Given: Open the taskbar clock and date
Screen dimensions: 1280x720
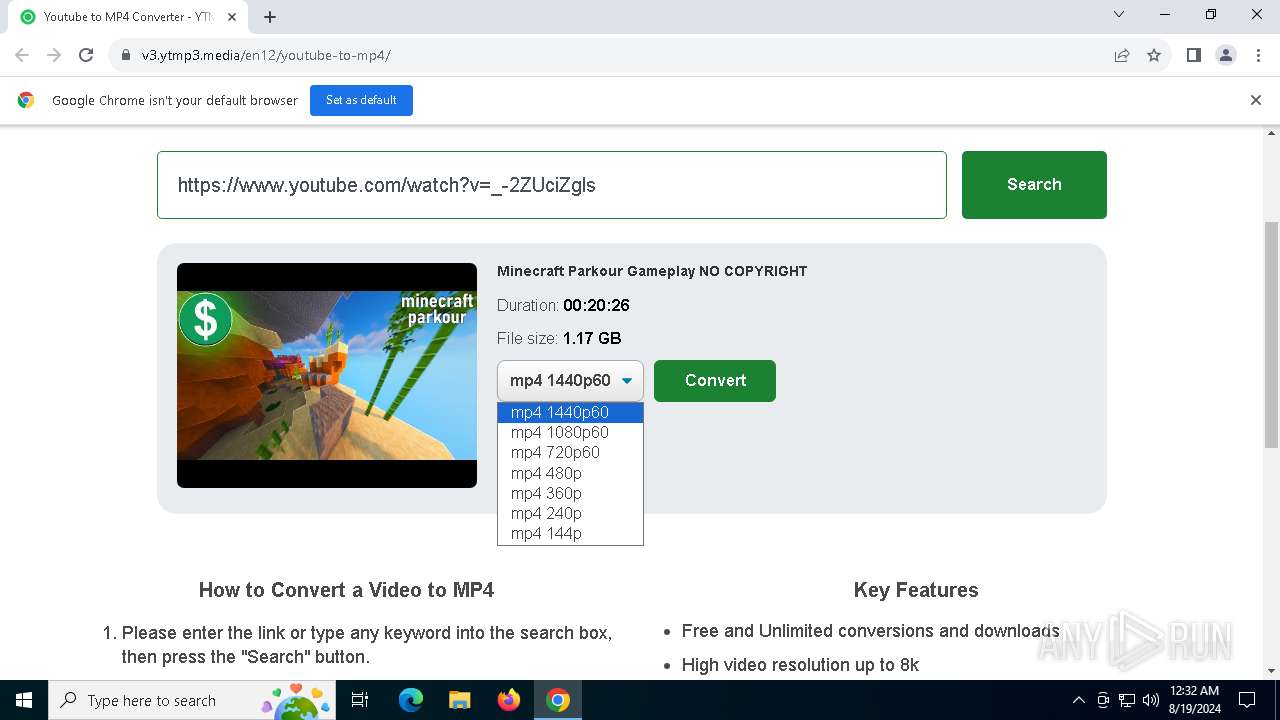Looking at the screenshot, I should [1194, 700].
